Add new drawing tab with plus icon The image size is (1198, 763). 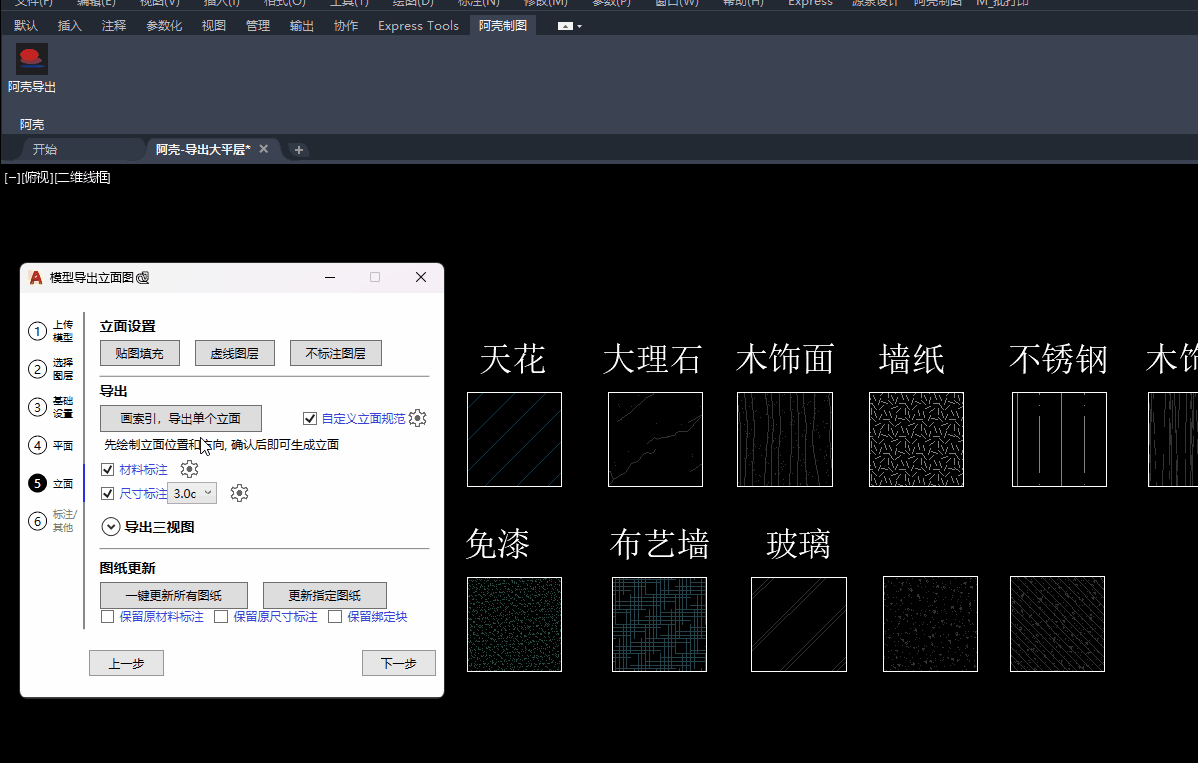coord(298,150)
